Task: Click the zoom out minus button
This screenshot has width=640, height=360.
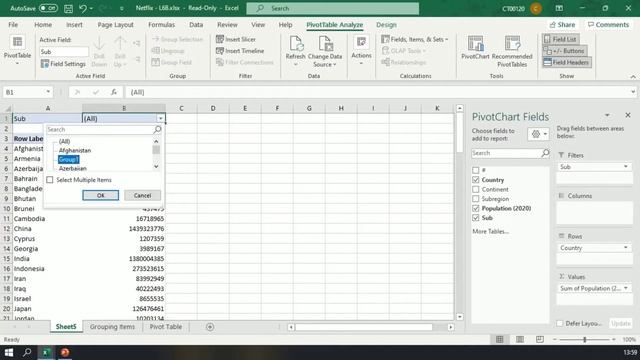Action: point(555,339)
